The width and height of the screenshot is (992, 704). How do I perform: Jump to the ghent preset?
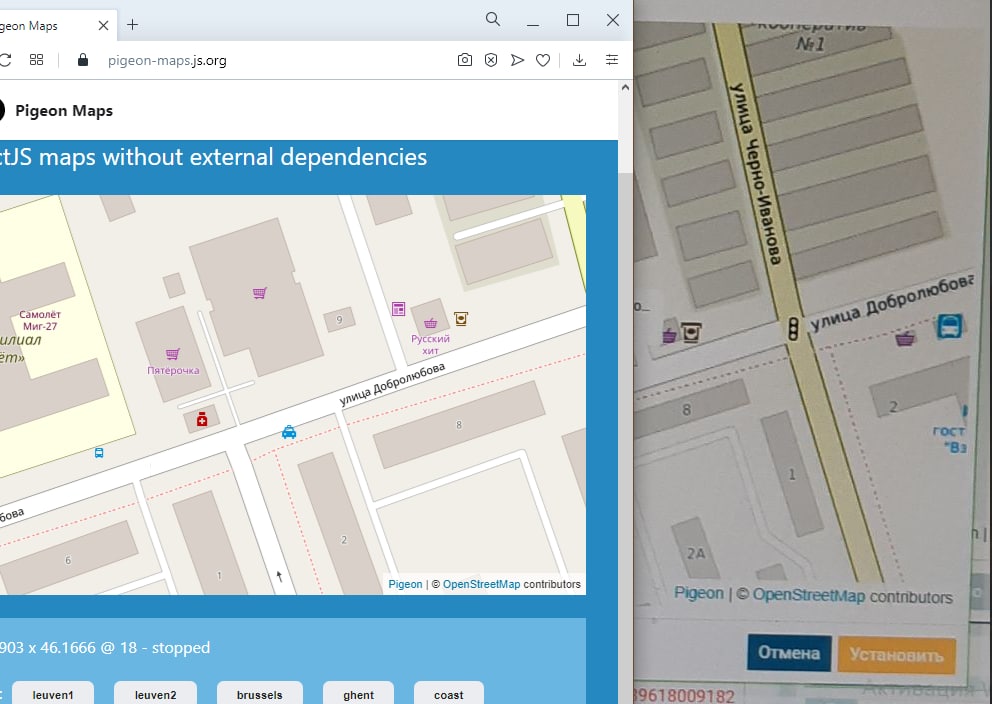(x=359, y=695)
